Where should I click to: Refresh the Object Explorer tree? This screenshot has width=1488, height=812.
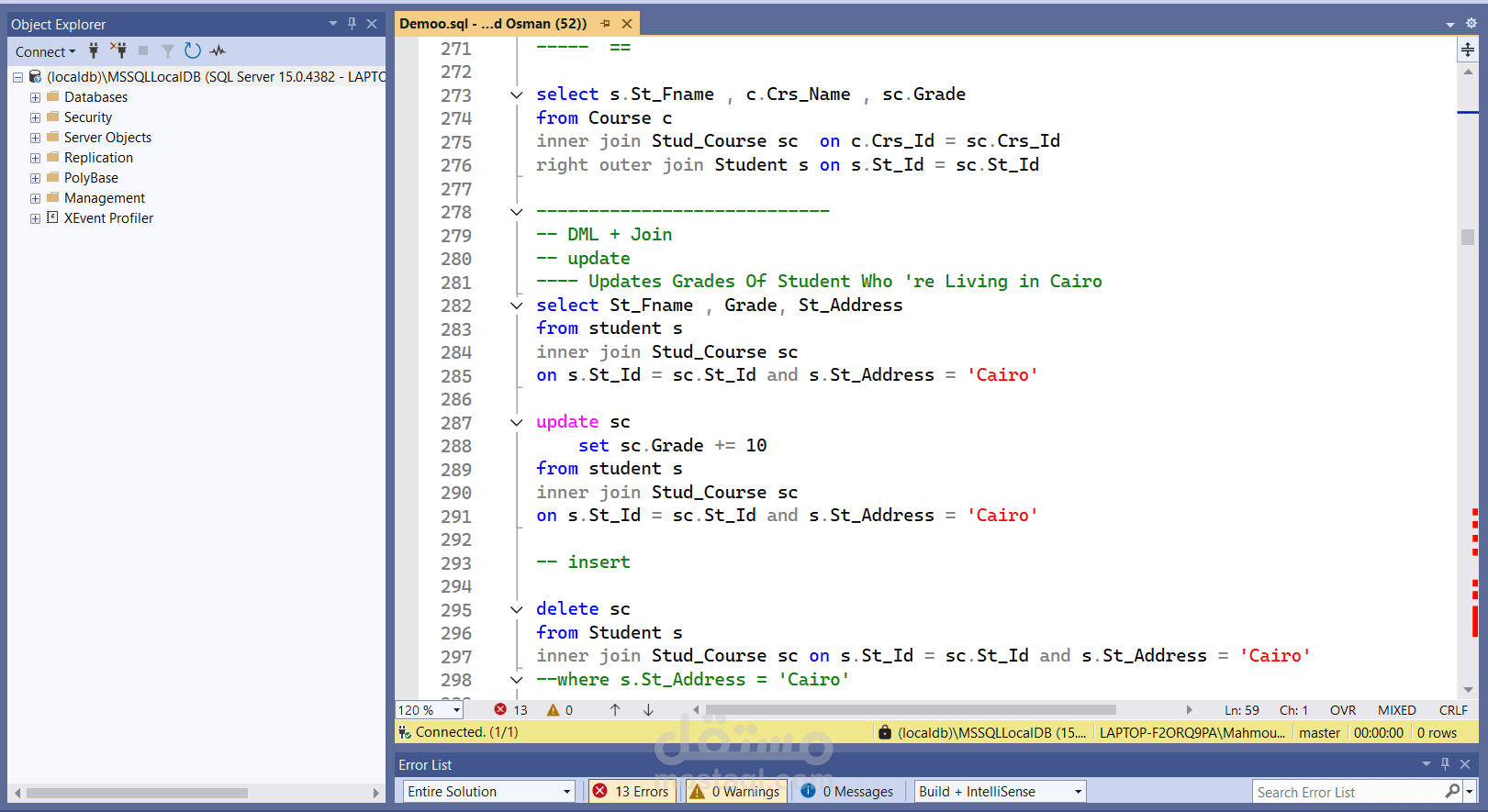[x=192, y=50]
